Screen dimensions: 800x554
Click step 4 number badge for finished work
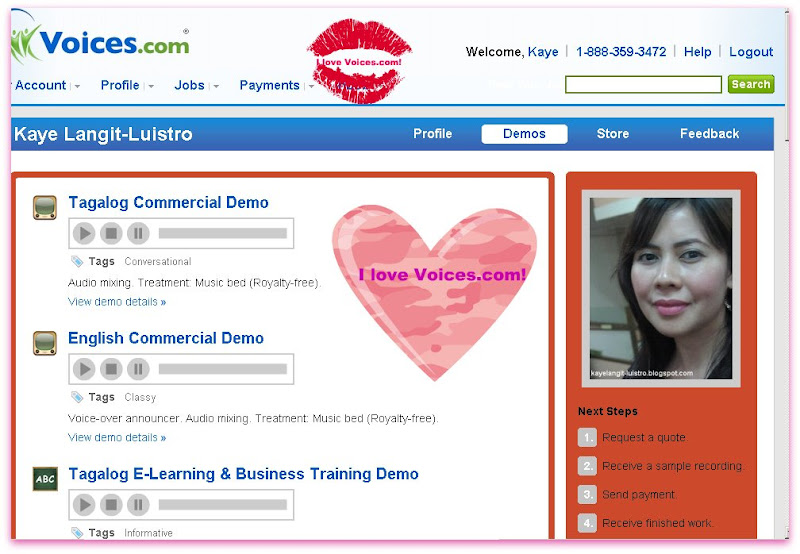pyautogui.click(x=587, y=523)
